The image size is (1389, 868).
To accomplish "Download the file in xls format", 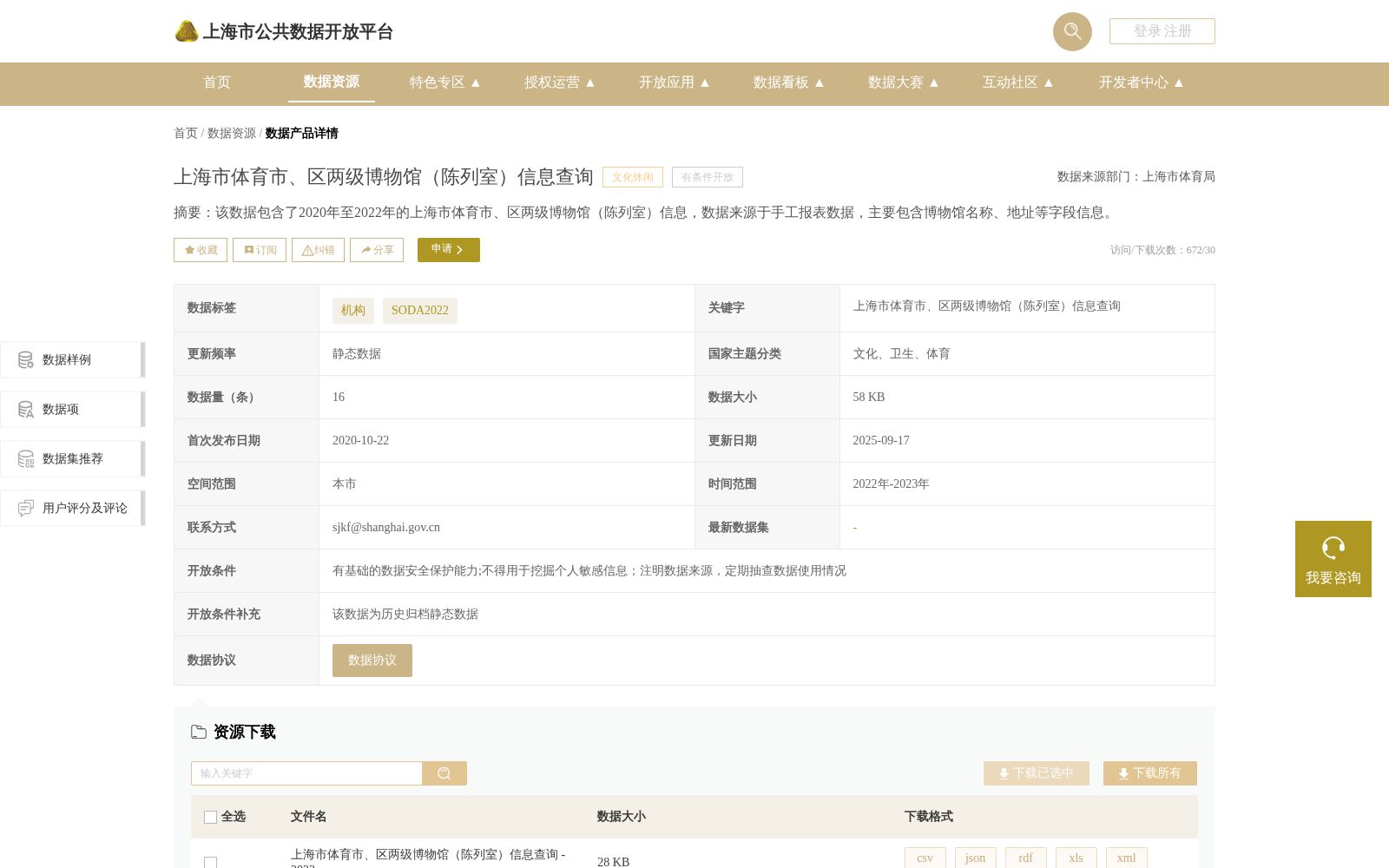I will click(1076, 858).
